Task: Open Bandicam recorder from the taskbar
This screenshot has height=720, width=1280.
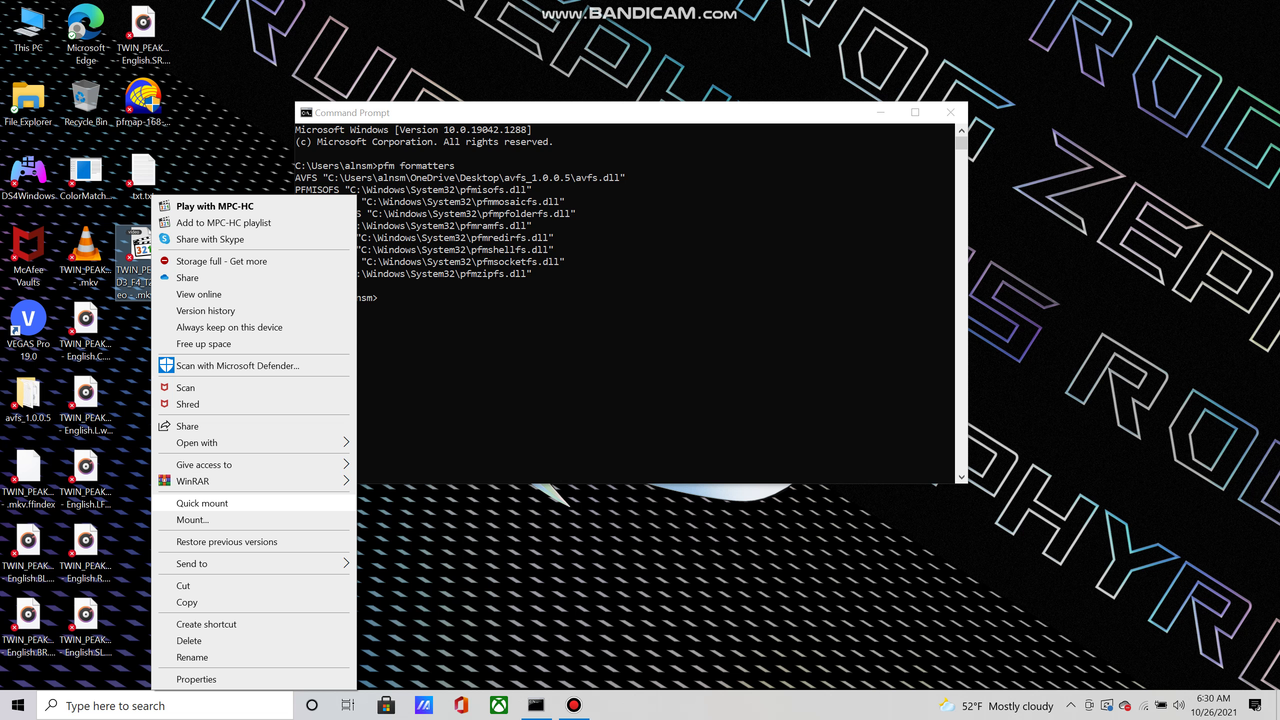Action: pyautogui.click(x=574, y=705)
